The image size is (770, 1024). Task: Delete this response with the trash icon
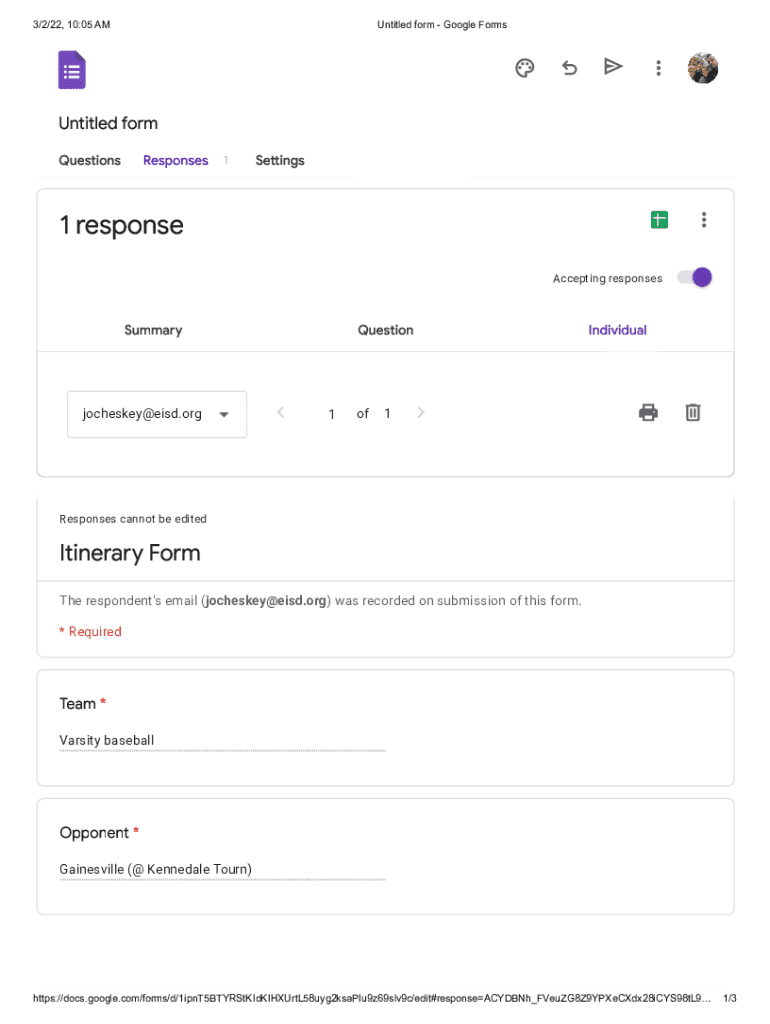pyautogui.click(x=692, y=412)
